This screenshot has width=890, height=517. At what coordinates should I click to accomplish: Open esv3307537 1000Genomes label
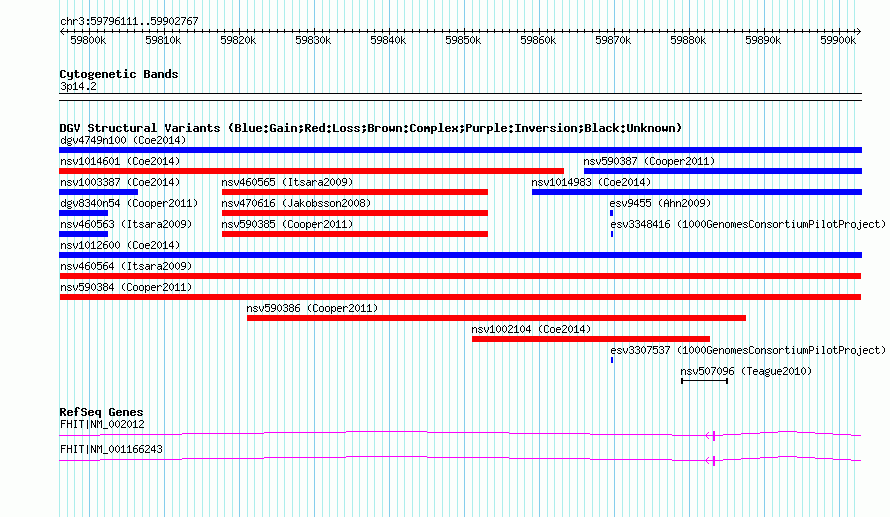click(748, 350)
